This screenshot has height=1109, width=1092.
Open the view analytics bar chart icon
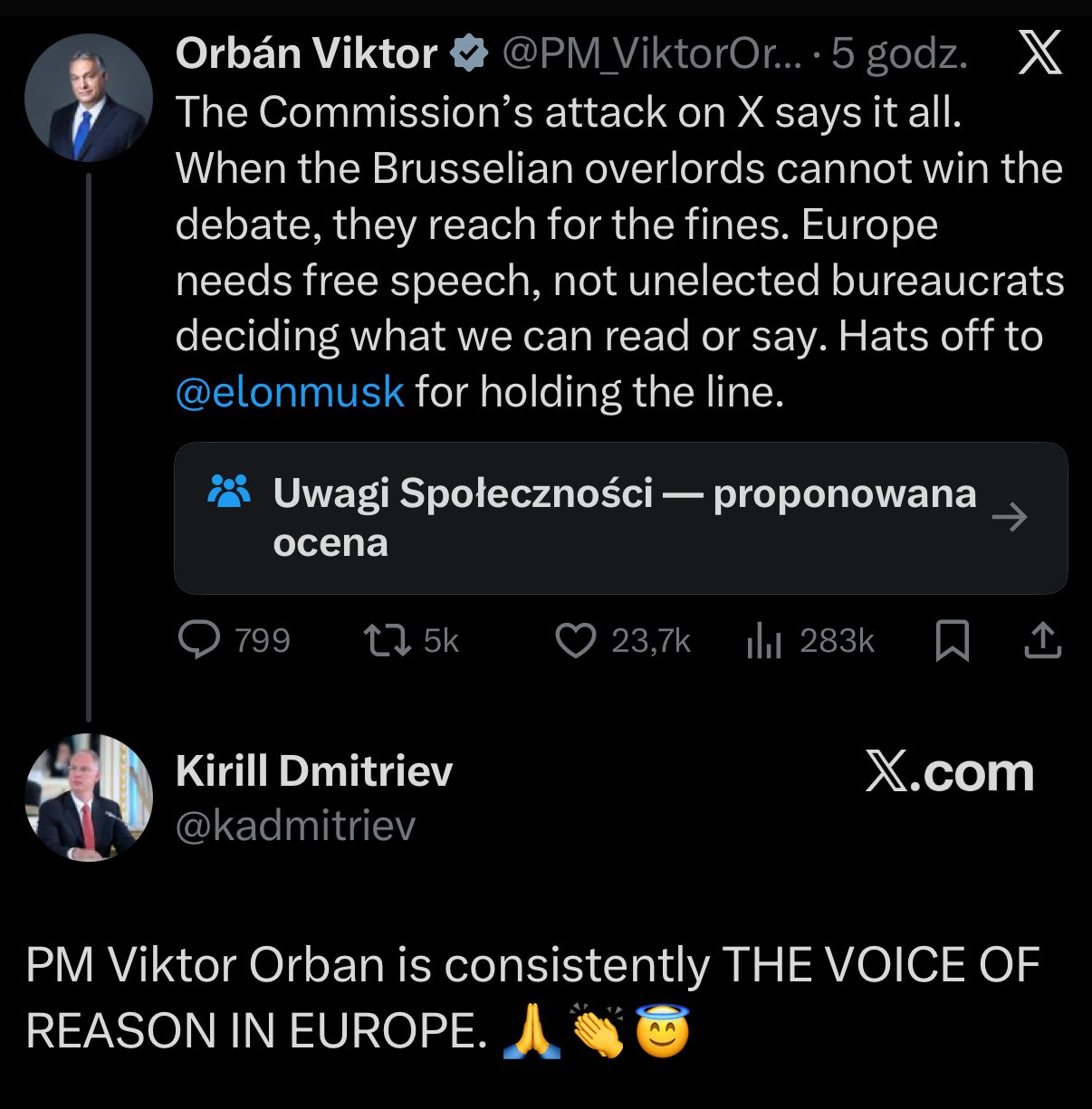(x=763, y=642)
